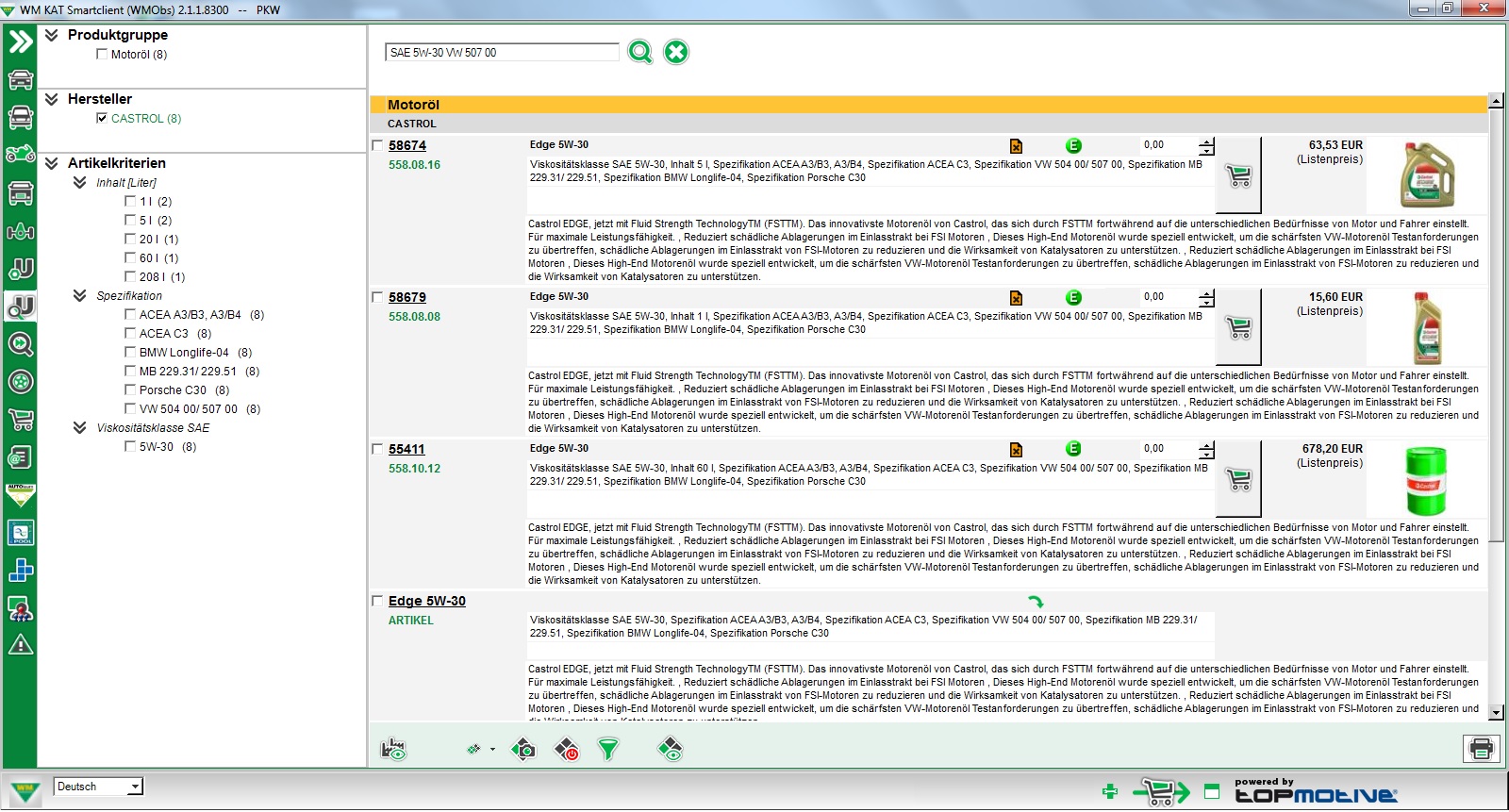
Task: Open the tyre/wheel icon in sidebar
Action: click(21, 382)
